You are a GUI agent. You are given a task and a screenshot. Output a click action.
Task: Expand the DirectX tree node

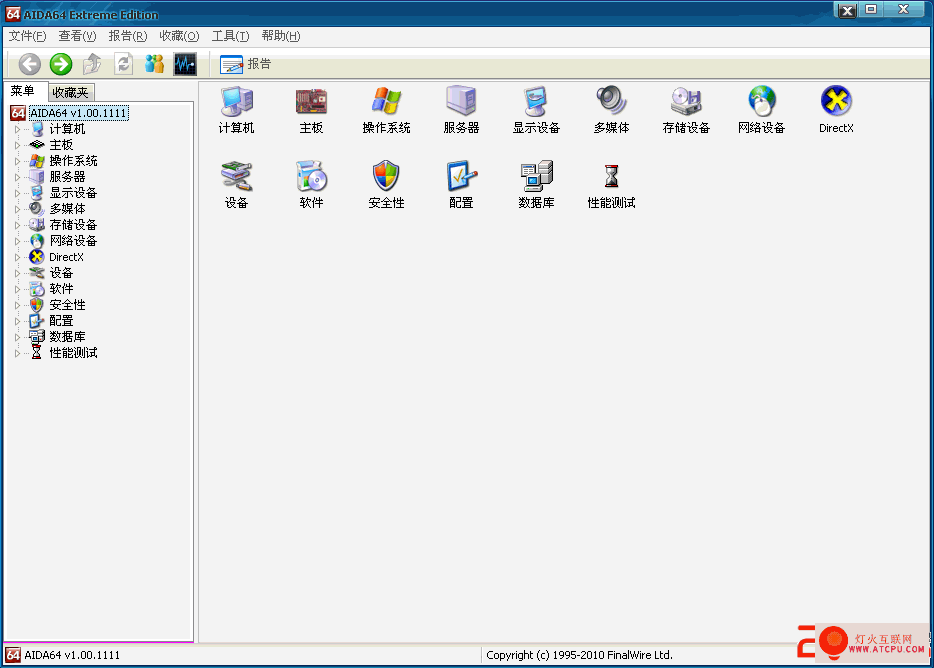[17, 257]
